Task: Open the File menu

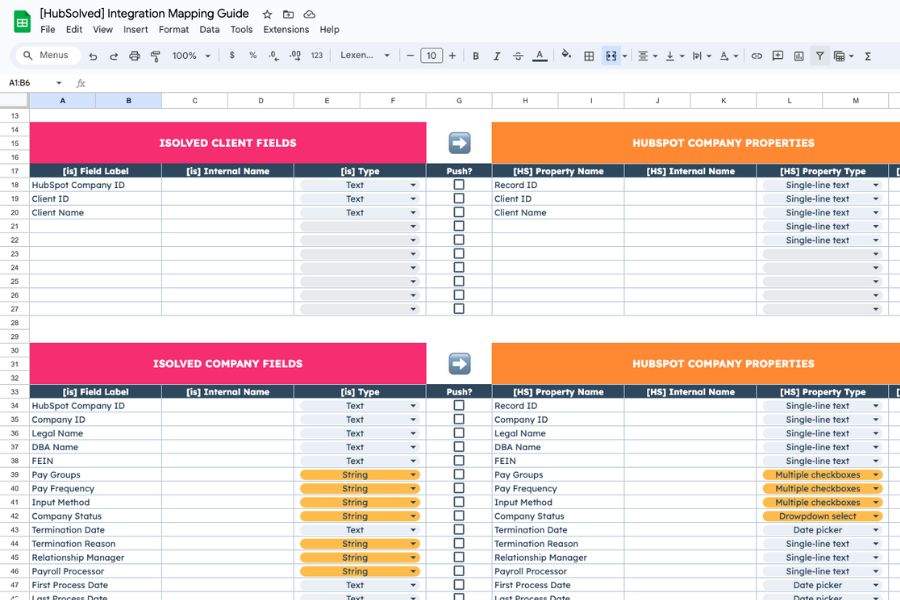Action: point(48,29)
